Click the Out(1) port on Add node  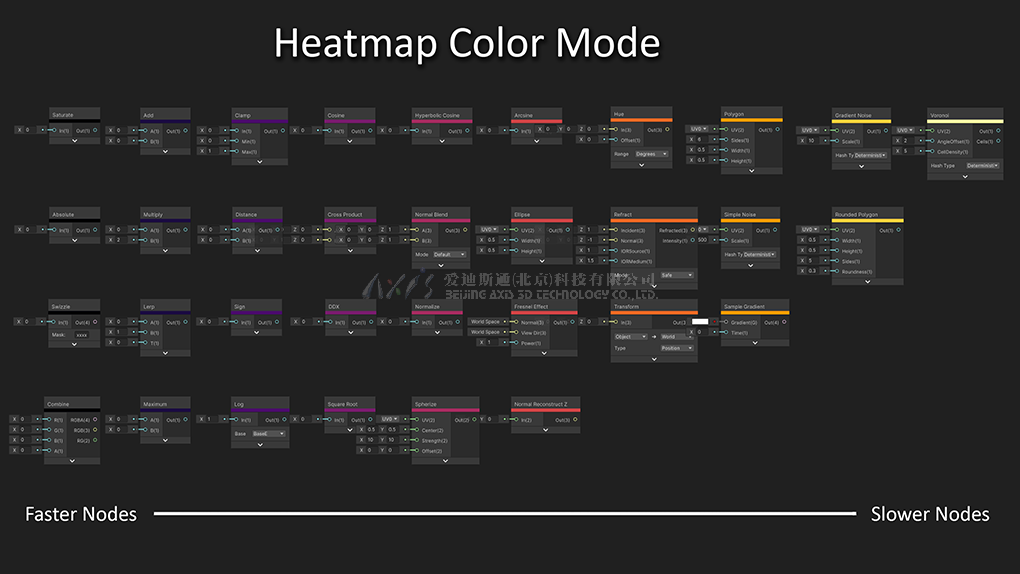pyautogui.click(x=186, y=130)
